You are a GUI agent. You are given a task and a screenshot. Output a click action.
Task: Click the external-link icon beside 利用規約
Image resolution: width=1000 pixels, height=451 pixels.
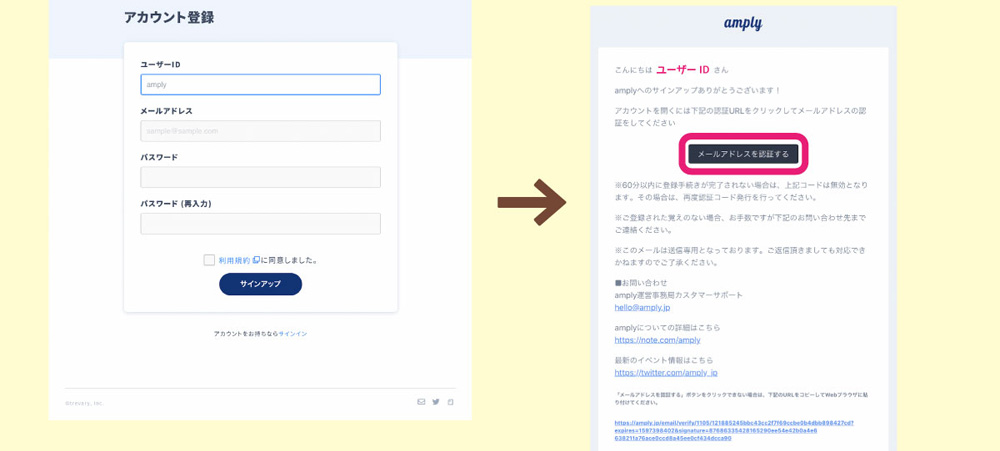[256, 260]
